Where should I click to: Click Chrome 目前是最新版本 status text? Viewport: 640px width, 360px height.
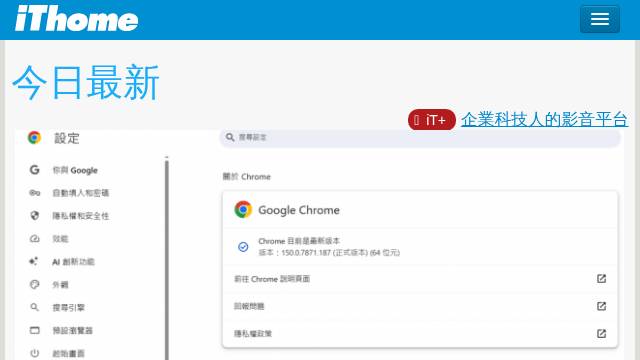[299, 241]
